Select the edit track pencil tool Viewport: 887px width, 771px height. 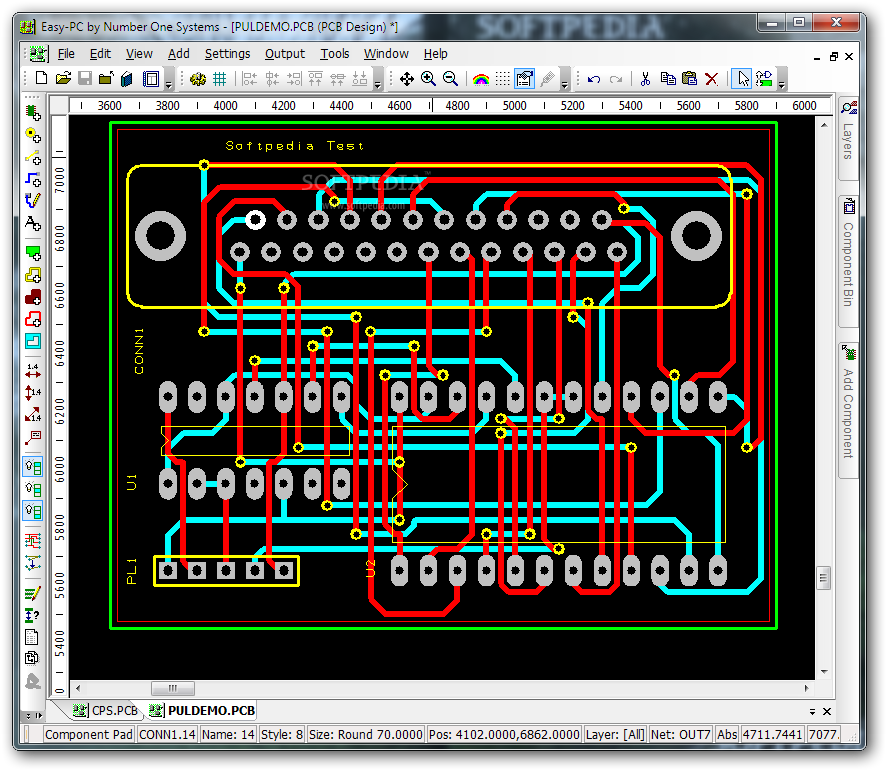(x=33, y=201)
